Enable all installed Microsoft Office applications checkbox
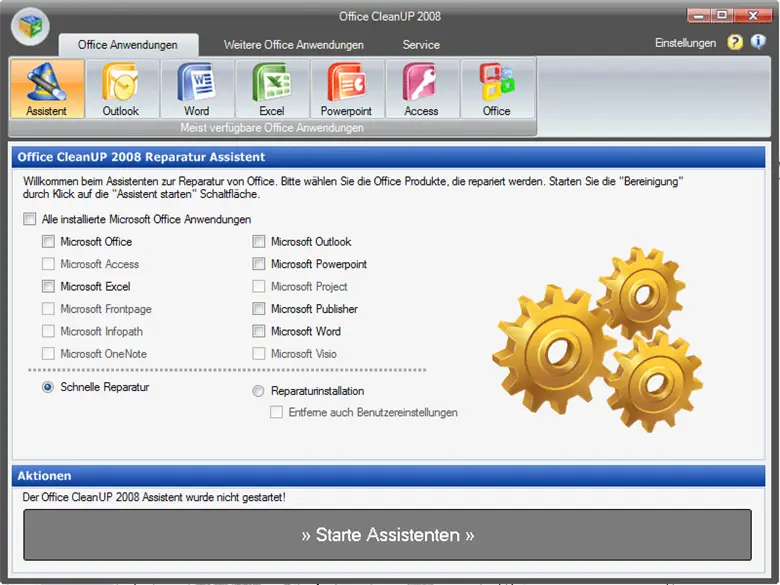 click(x=30, y=219)
